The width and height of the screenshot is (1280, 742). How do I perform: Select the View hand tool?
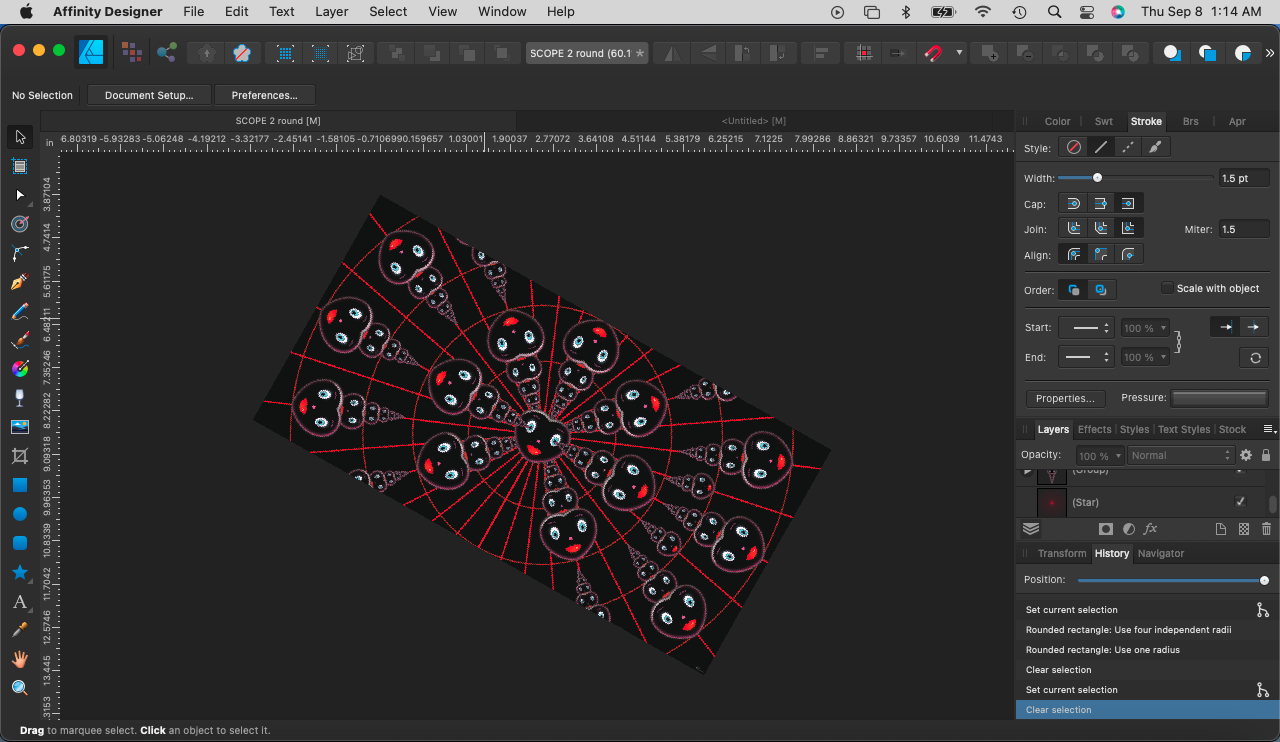click(20, 659)
